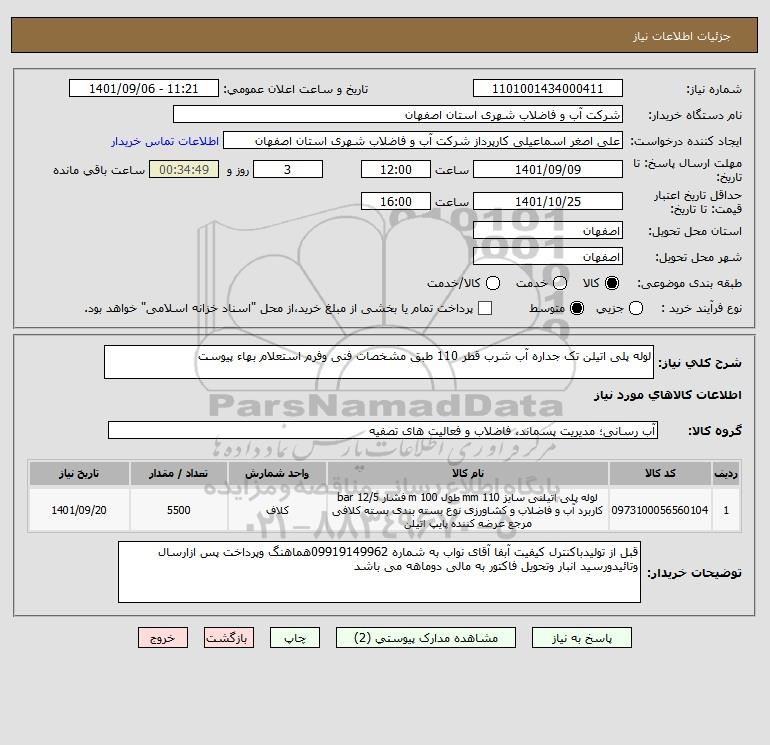Click the response deadline date 1401/09/09
Viewport: 770px width, 745px height.
pos(548,169)
